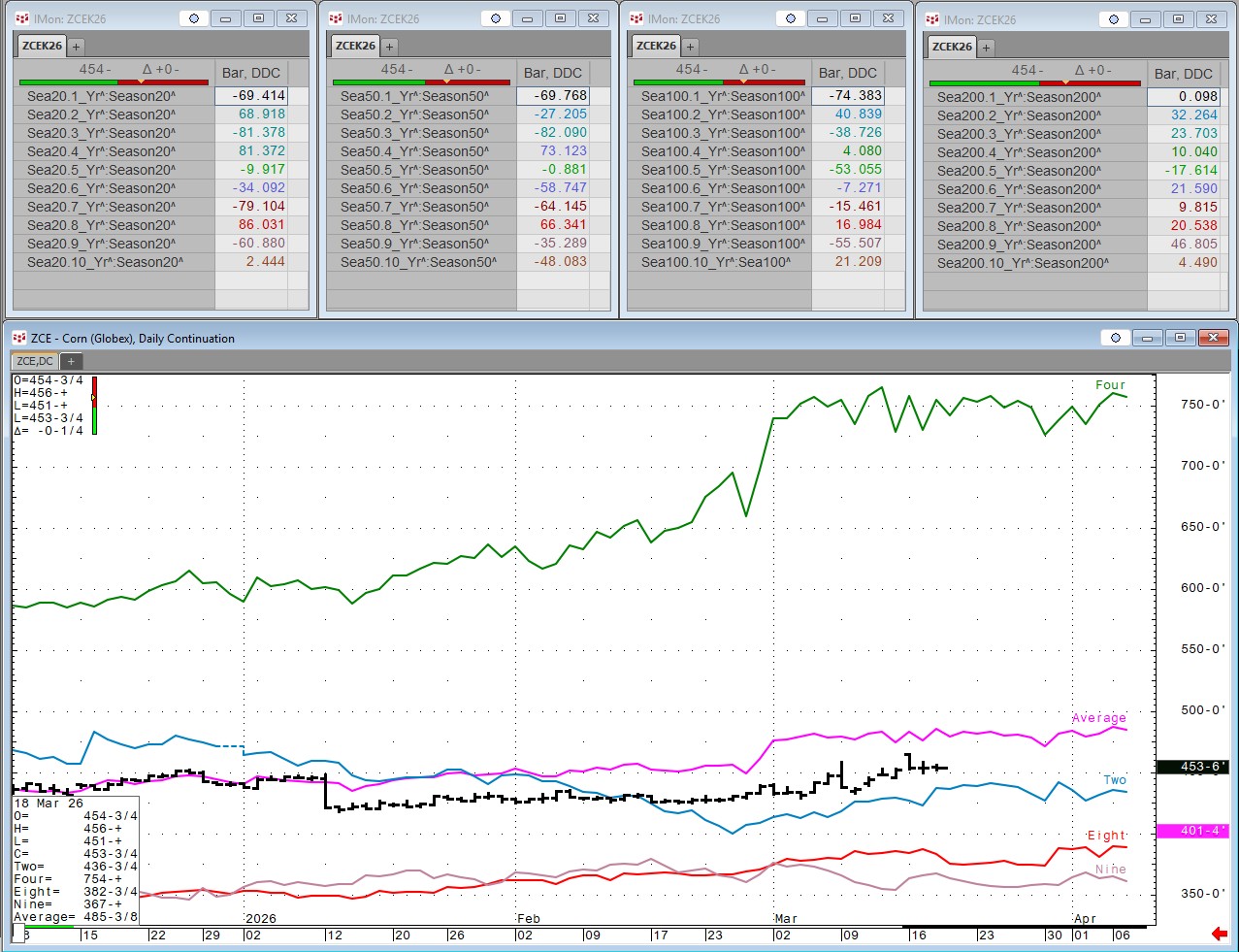
Task: Click the circle button in Corn chart title bar
Action: (x=1115, y=338)
